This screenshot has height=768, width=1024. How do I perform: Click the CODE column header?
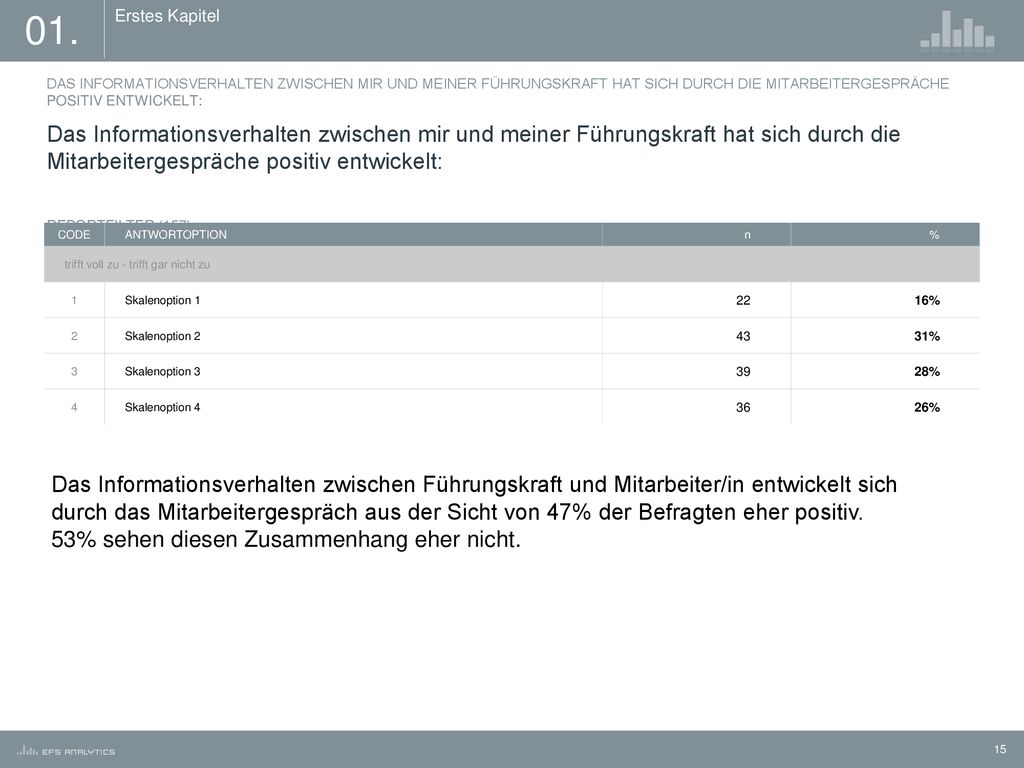74,234
